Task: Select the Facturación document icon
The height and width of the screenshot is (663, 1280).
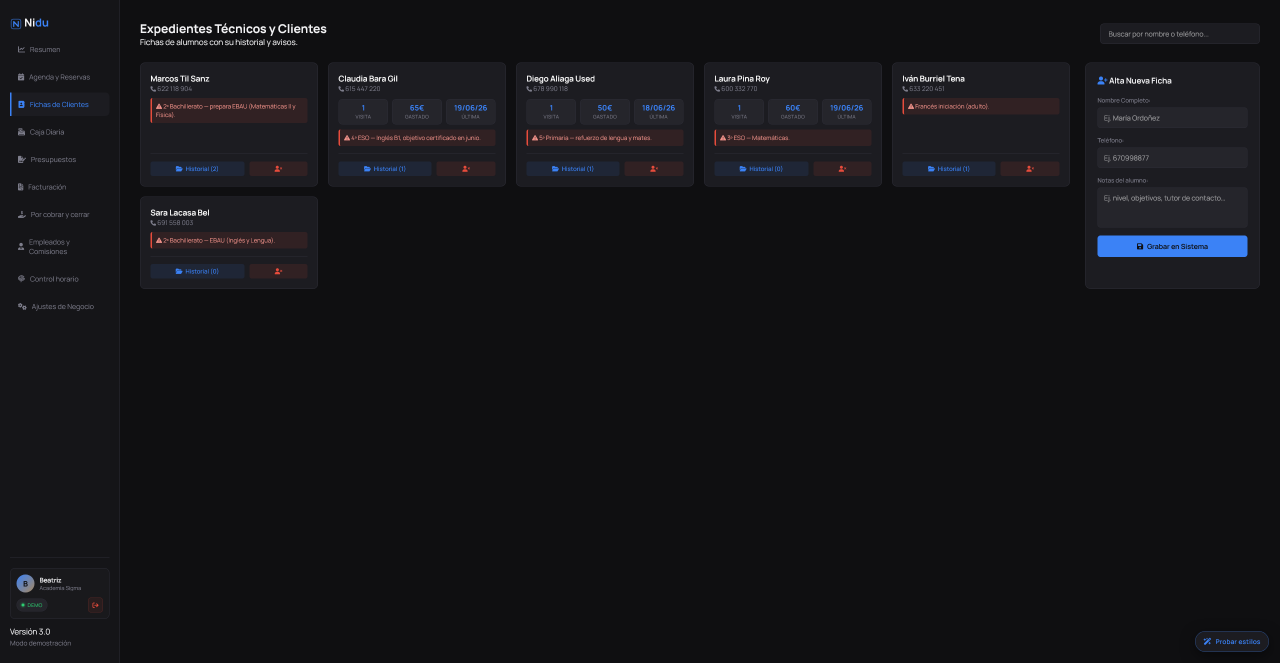Action: (21, 187)
